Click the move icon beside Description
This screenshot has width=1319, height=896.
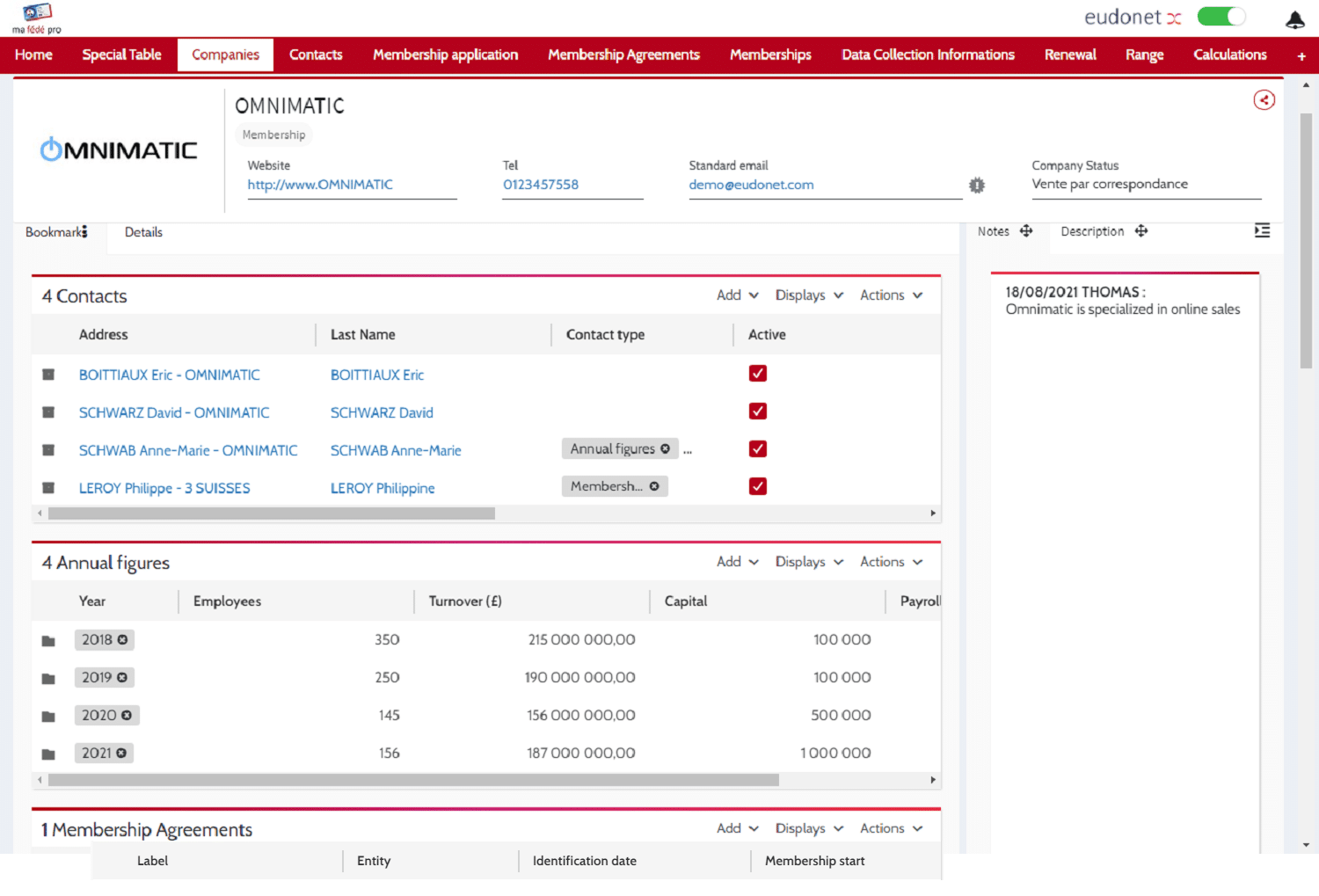click(x=1141, y=231)
